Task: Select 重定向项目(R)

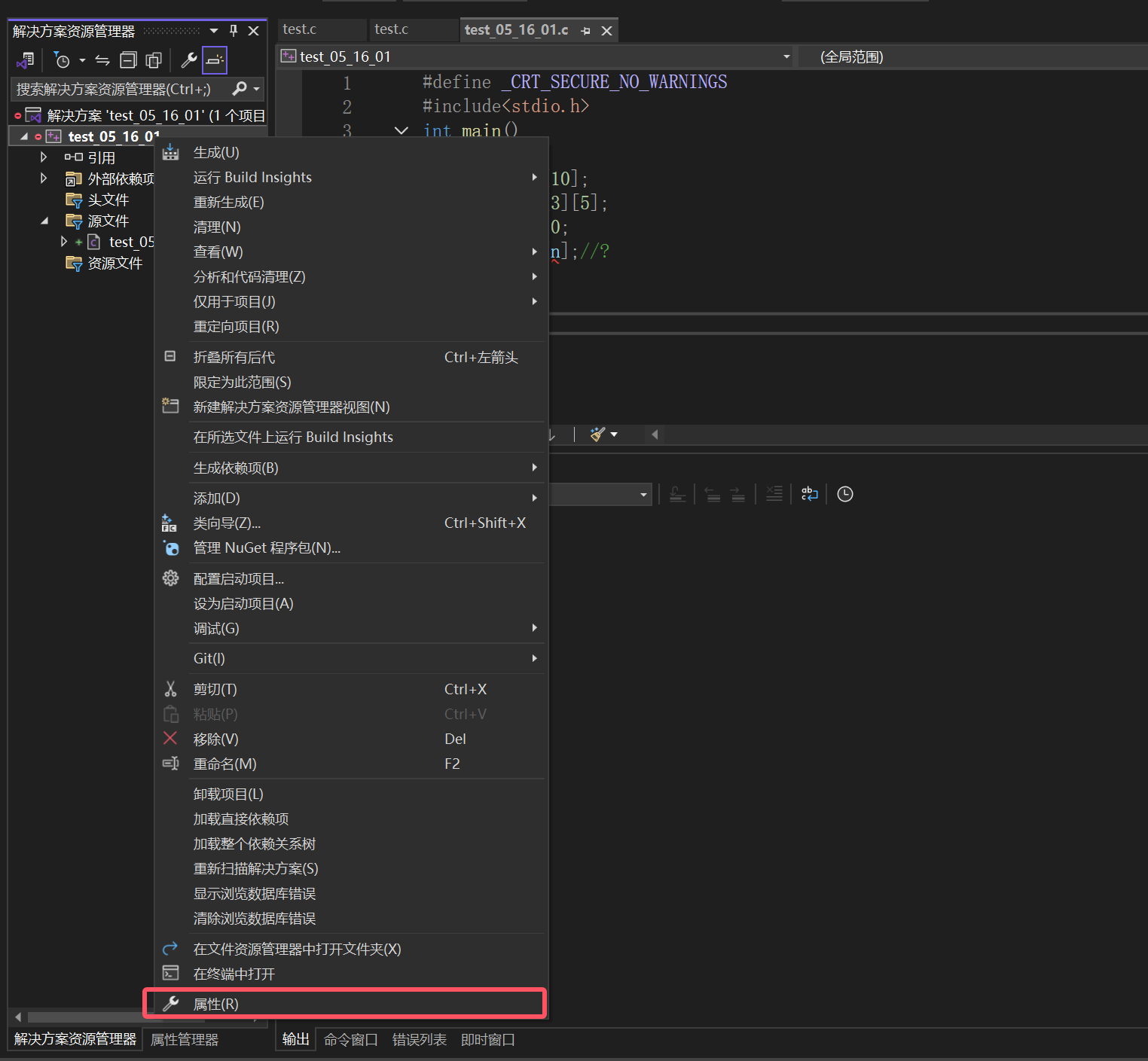Action: [351, 327]
